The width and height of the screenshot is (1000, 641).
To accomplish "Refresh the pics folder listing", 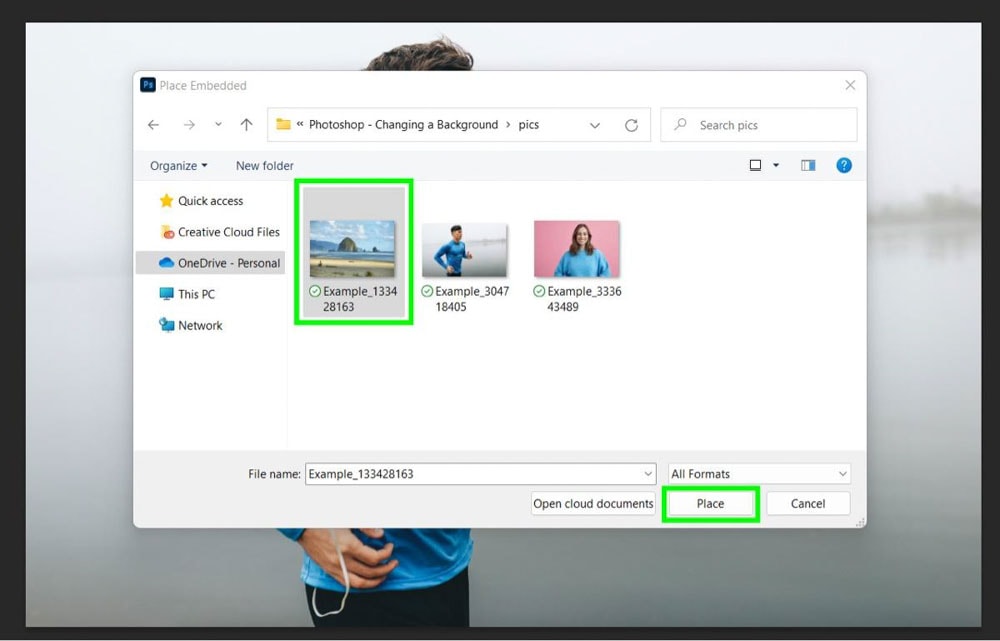I will (631, 125).
